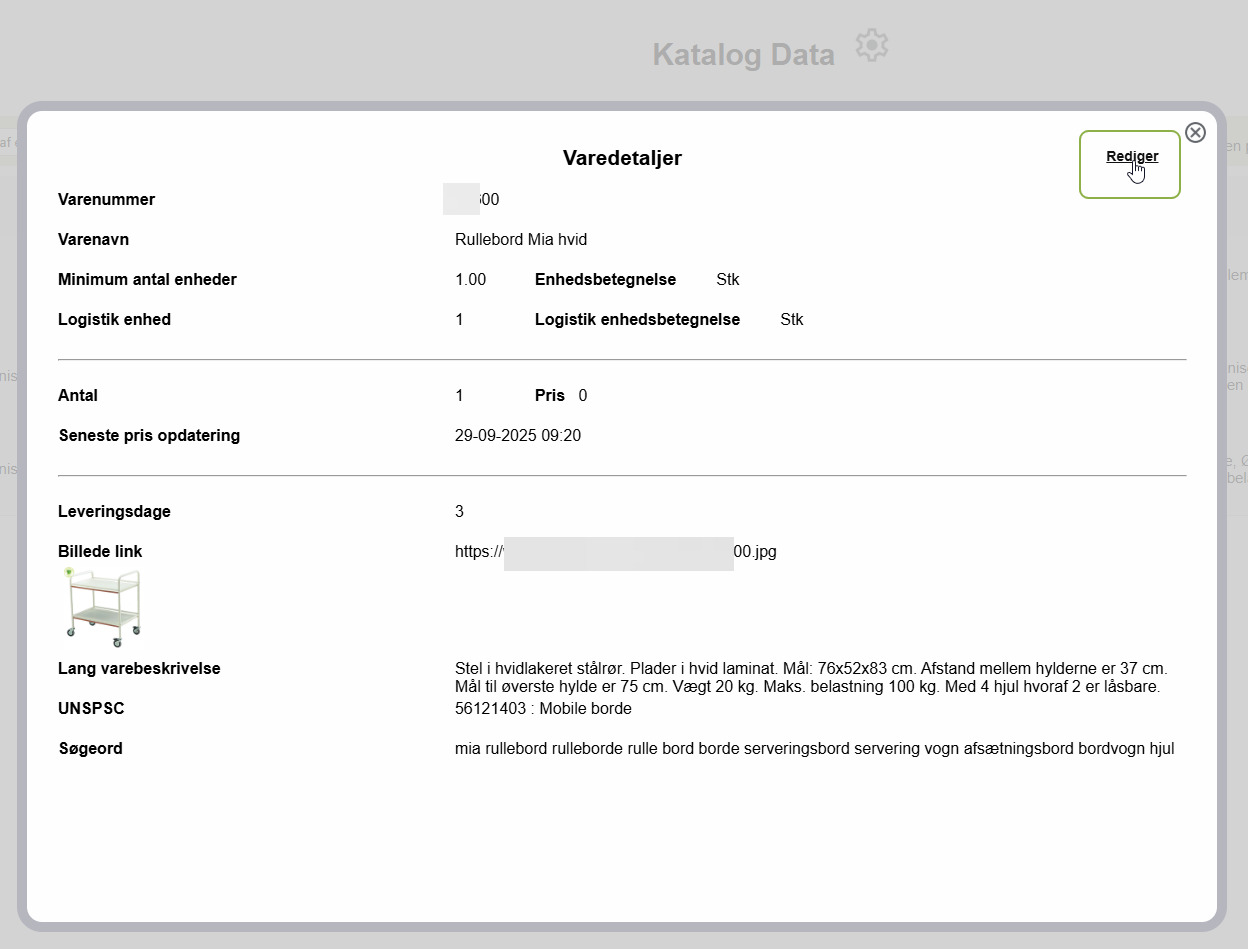
Task: Click the Søgeord label
Action: tap(91, 749)
